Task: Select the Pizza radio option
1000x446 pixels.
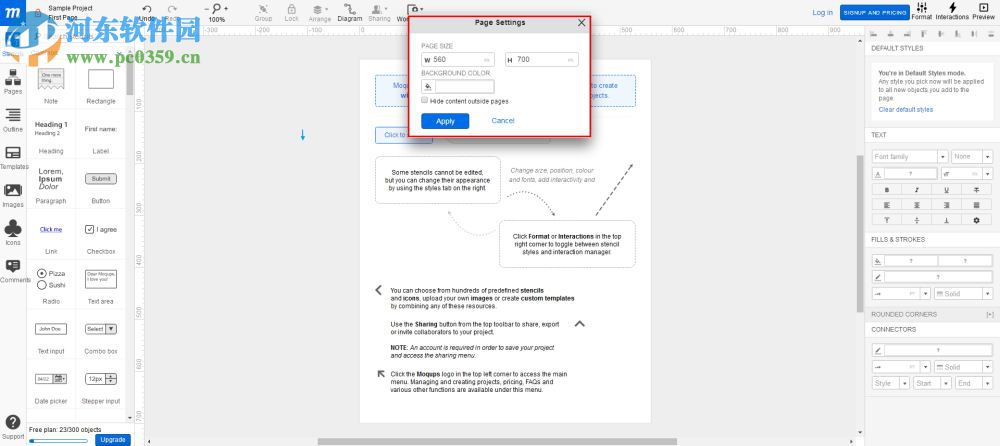Action: 42,273
